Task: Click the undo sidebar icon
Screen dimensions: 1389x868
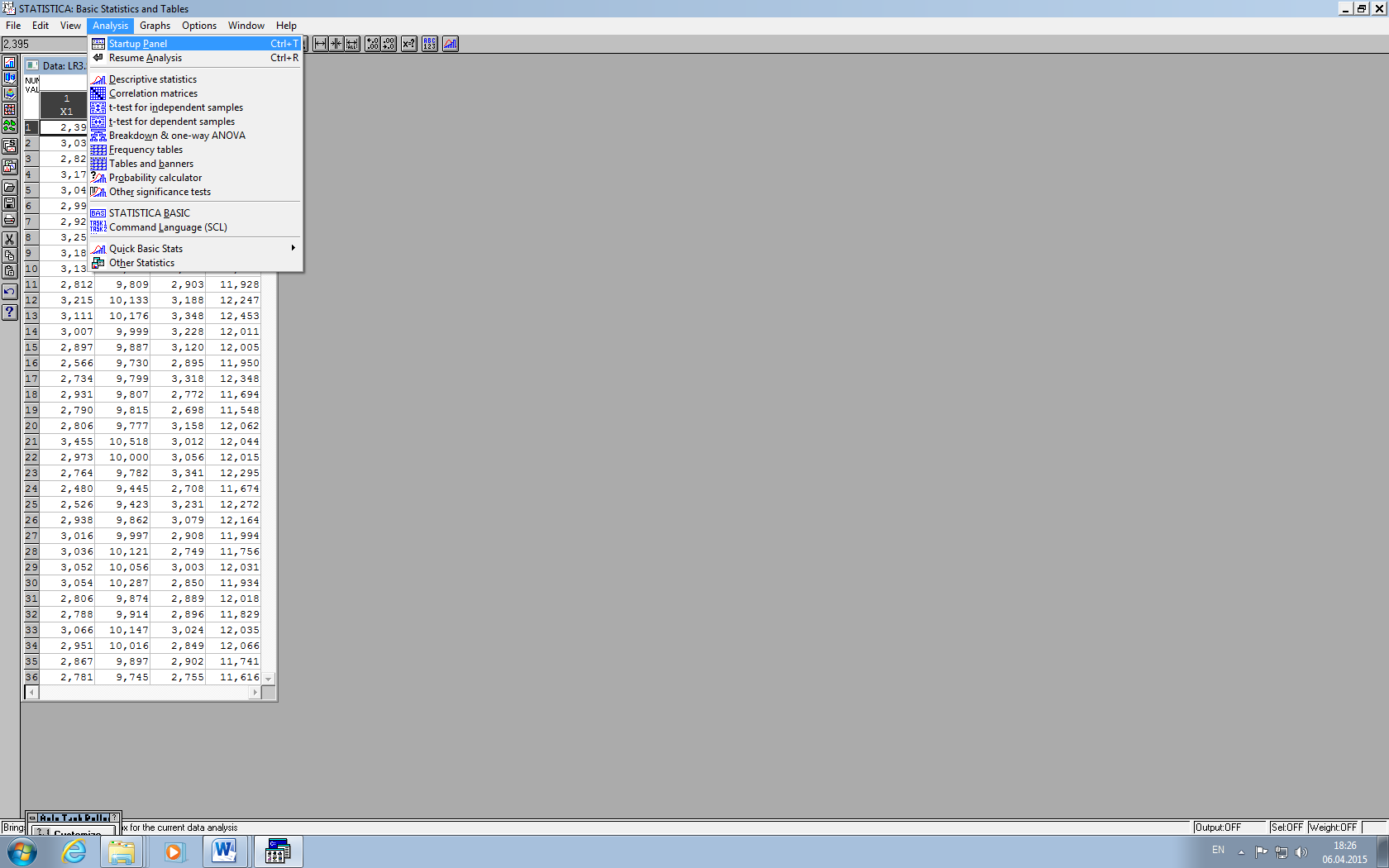Action: click(x=10, y=292)
